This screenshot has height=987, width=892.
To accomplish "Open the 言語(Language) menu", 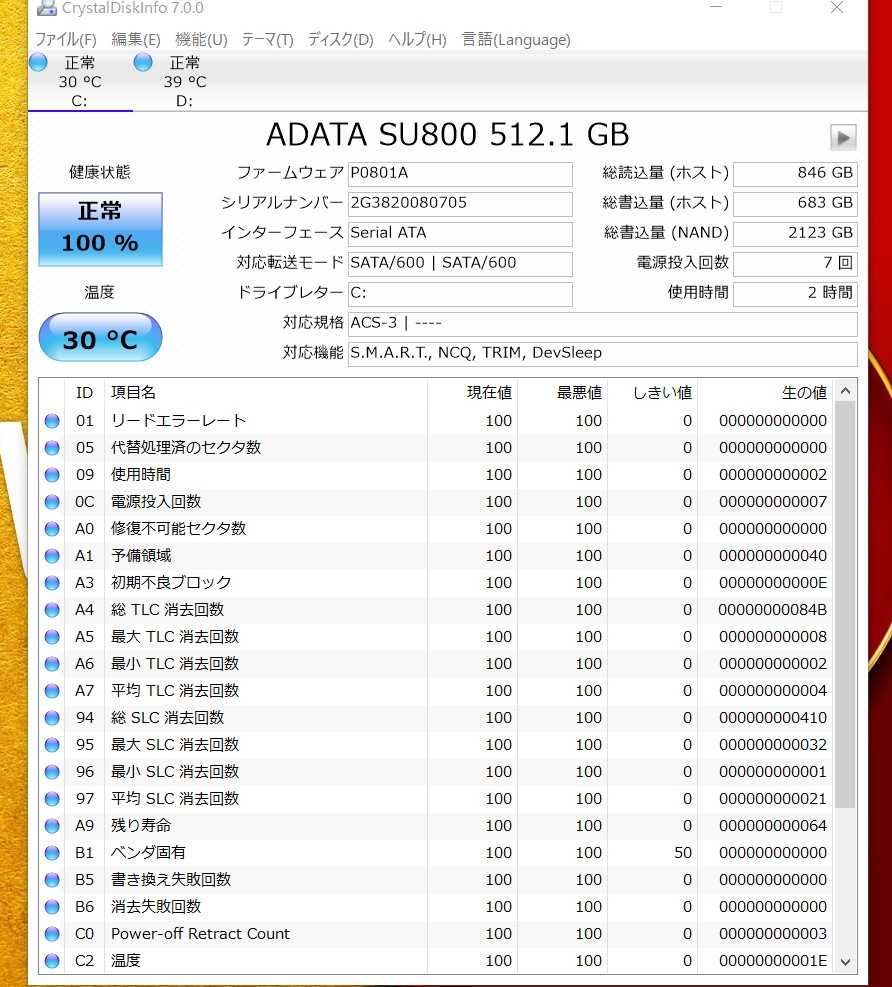I will click(516, 40).
